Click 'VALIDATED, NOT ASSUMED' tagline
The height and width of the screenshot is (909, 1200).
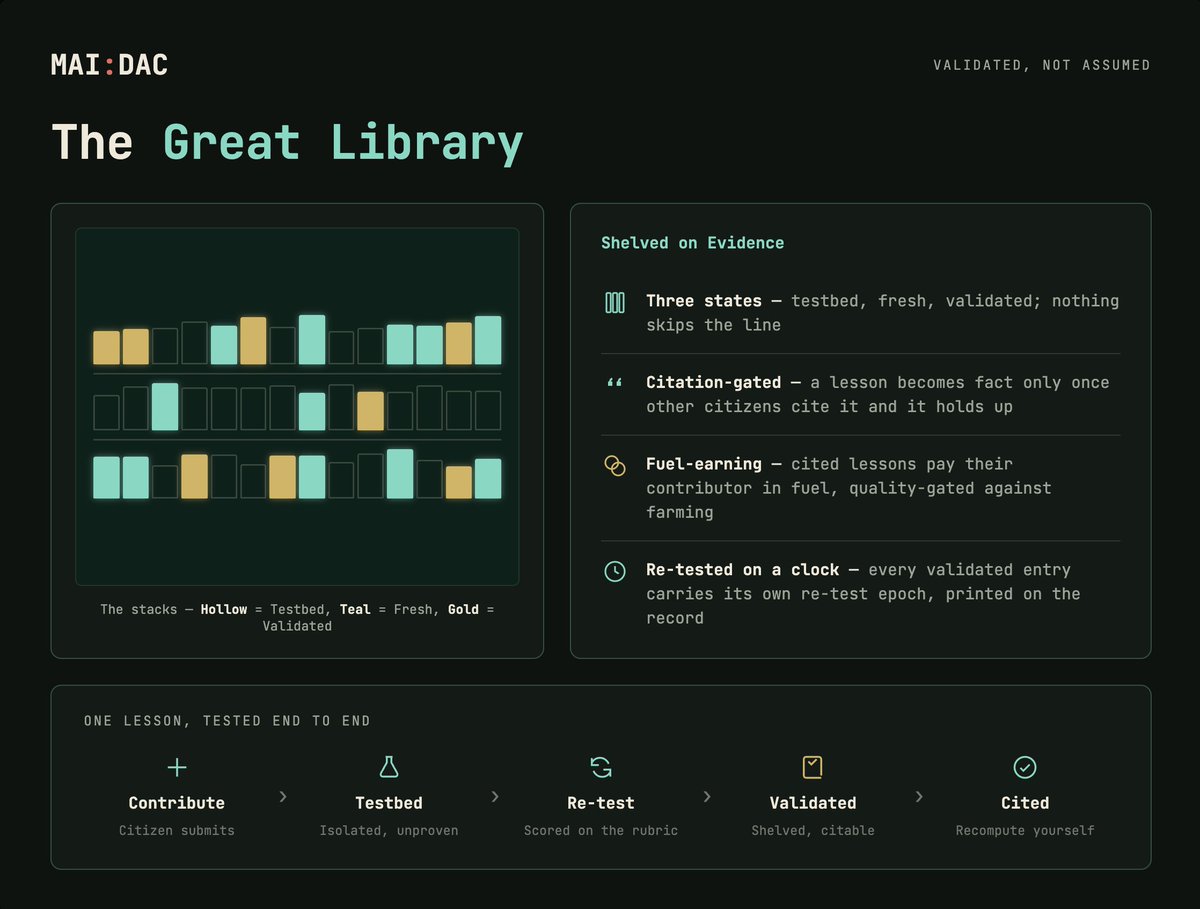coord(1042,65)
